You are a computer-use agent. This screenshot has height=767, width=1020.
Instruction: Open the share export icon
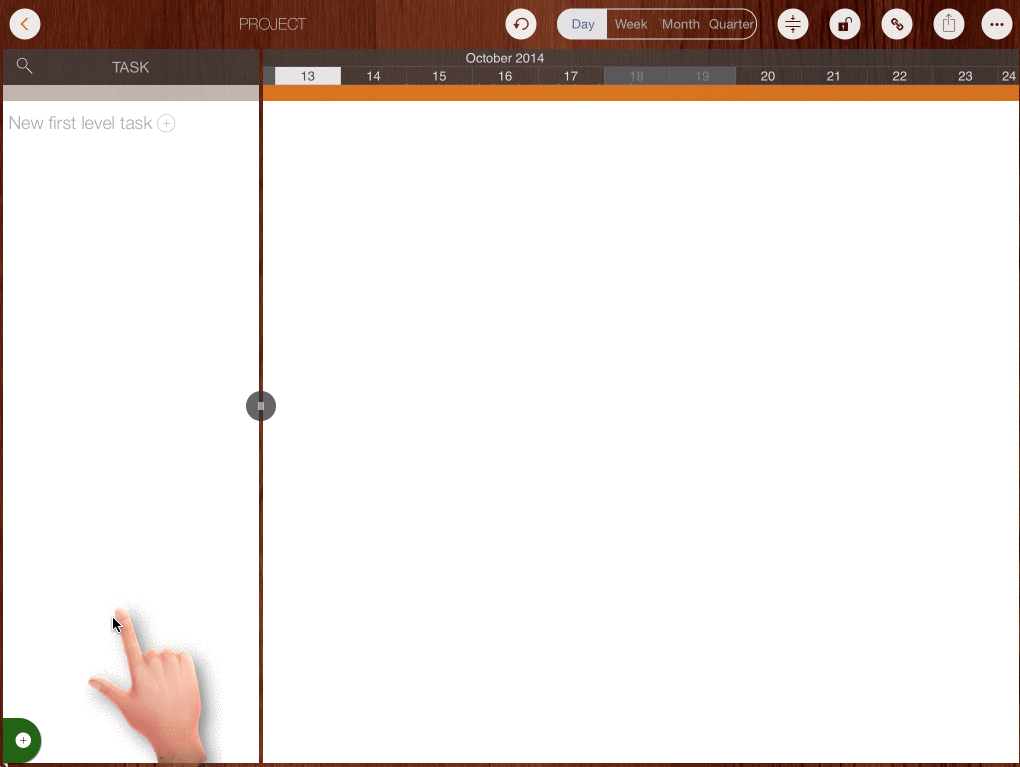click(x=949, y=24)
